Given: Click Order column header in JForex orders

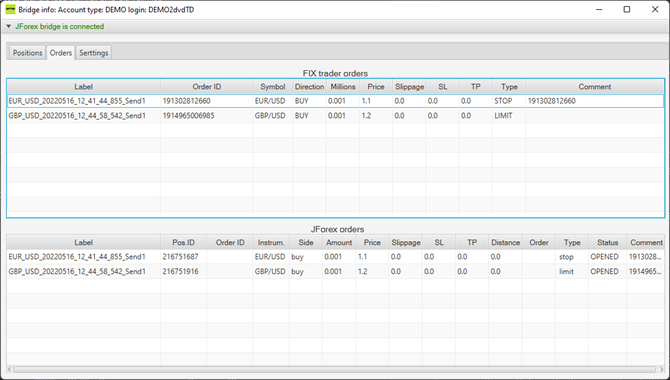Looking at the screenshot, I should pyautogui.click(x=539, y=242).
